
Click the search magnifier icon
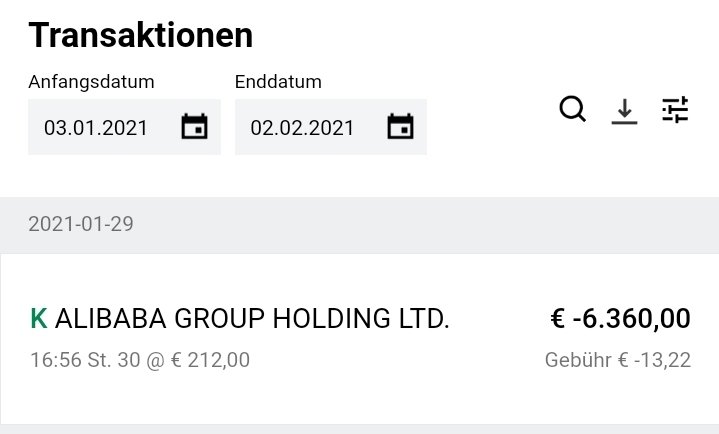572,109
